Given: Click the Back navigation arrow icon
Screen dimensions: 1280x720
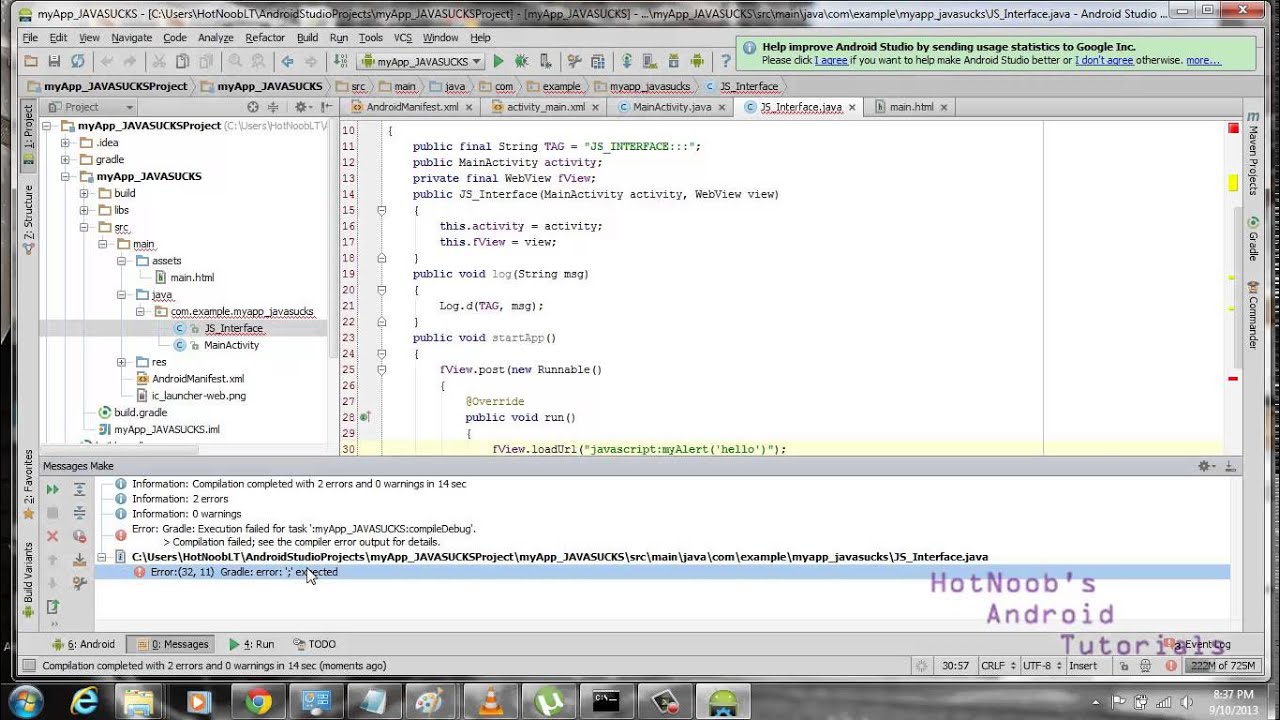Looking at the screenshot, I should click(287, 62).
